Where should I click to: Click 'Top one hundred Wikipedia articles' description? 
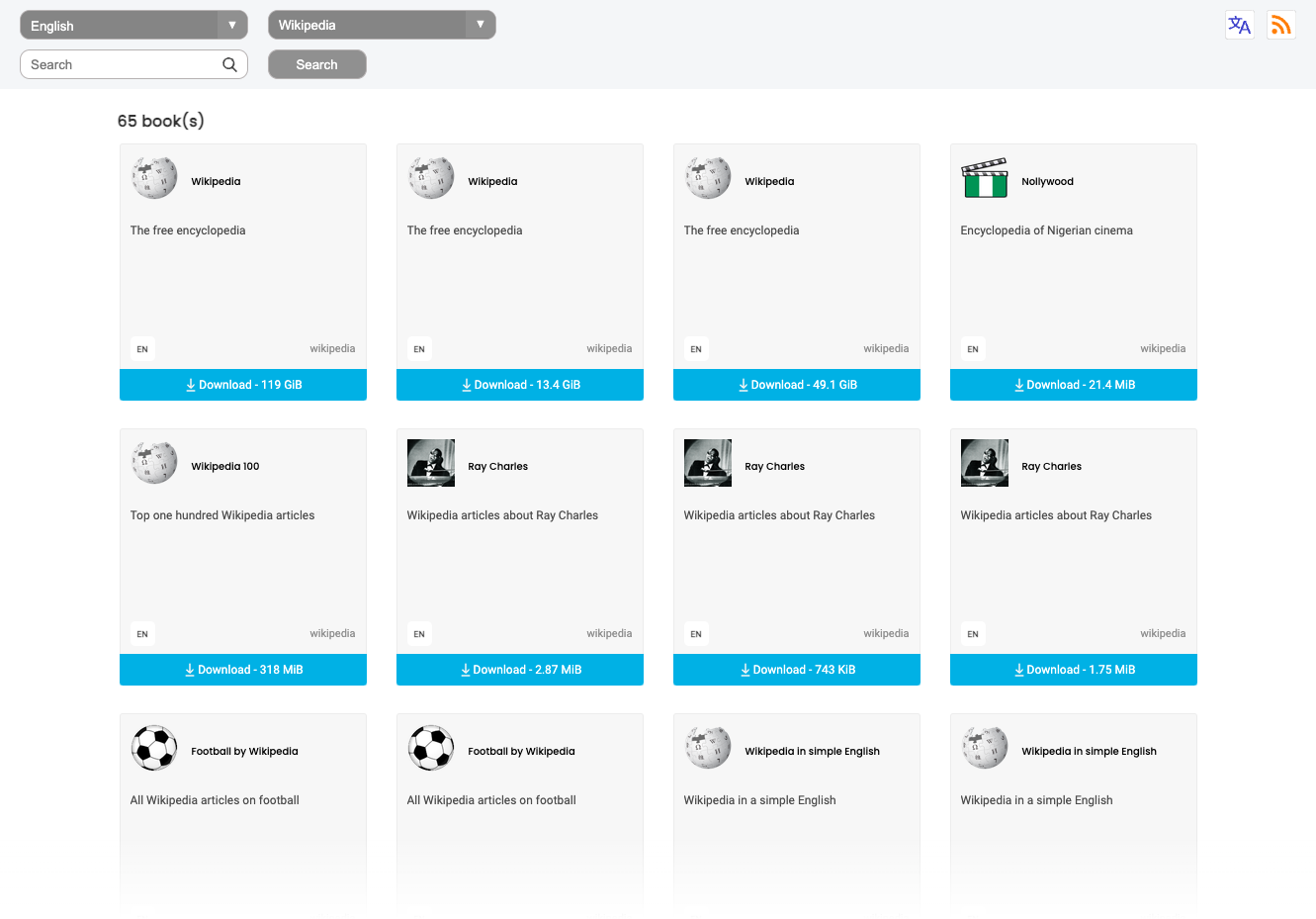click(x=222, y=515)
